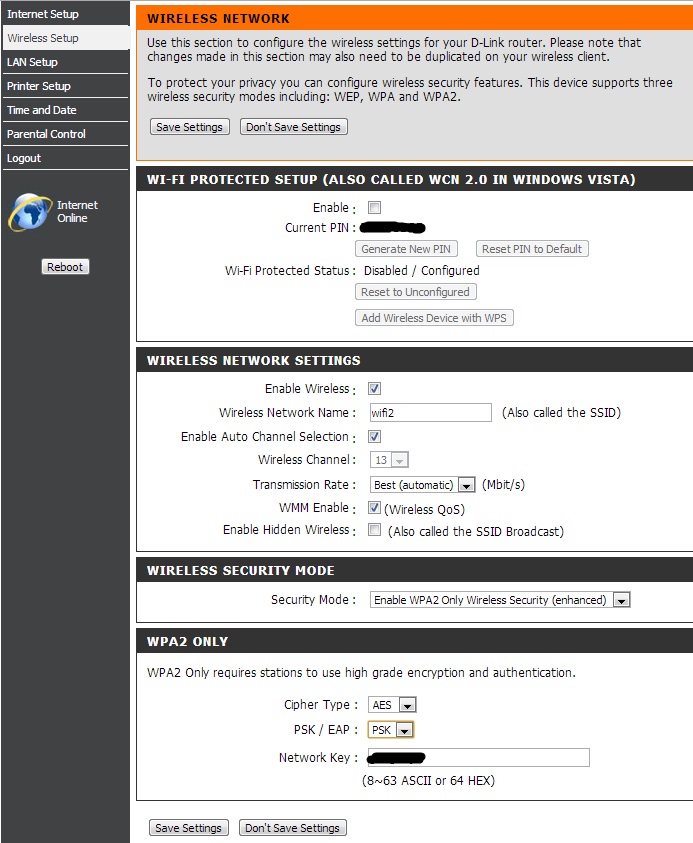Toggle Enable Hidden Wireless checkbox
This screenshot has width=693, height=843.
pos(375,530)
